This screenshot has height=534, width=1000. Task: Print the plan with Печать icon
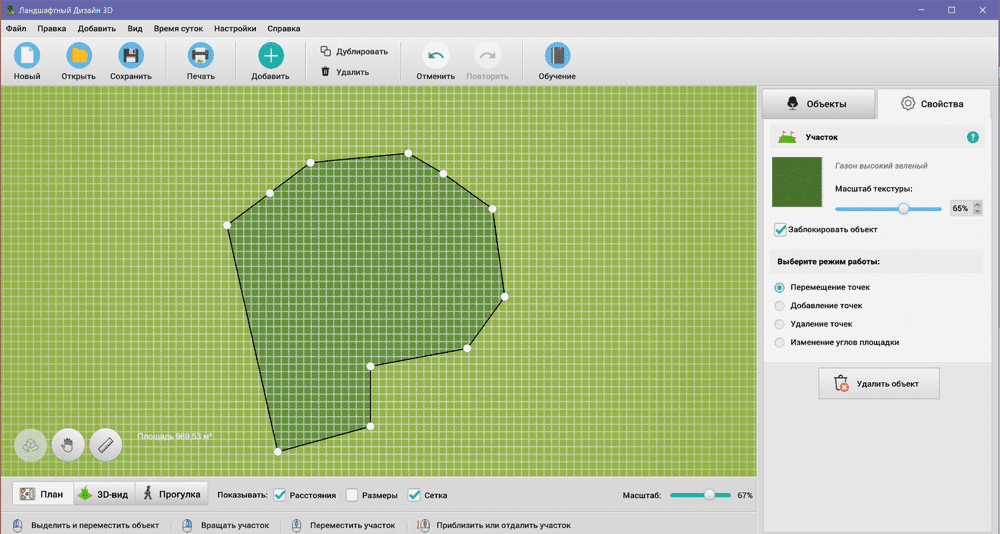(200, 56)
